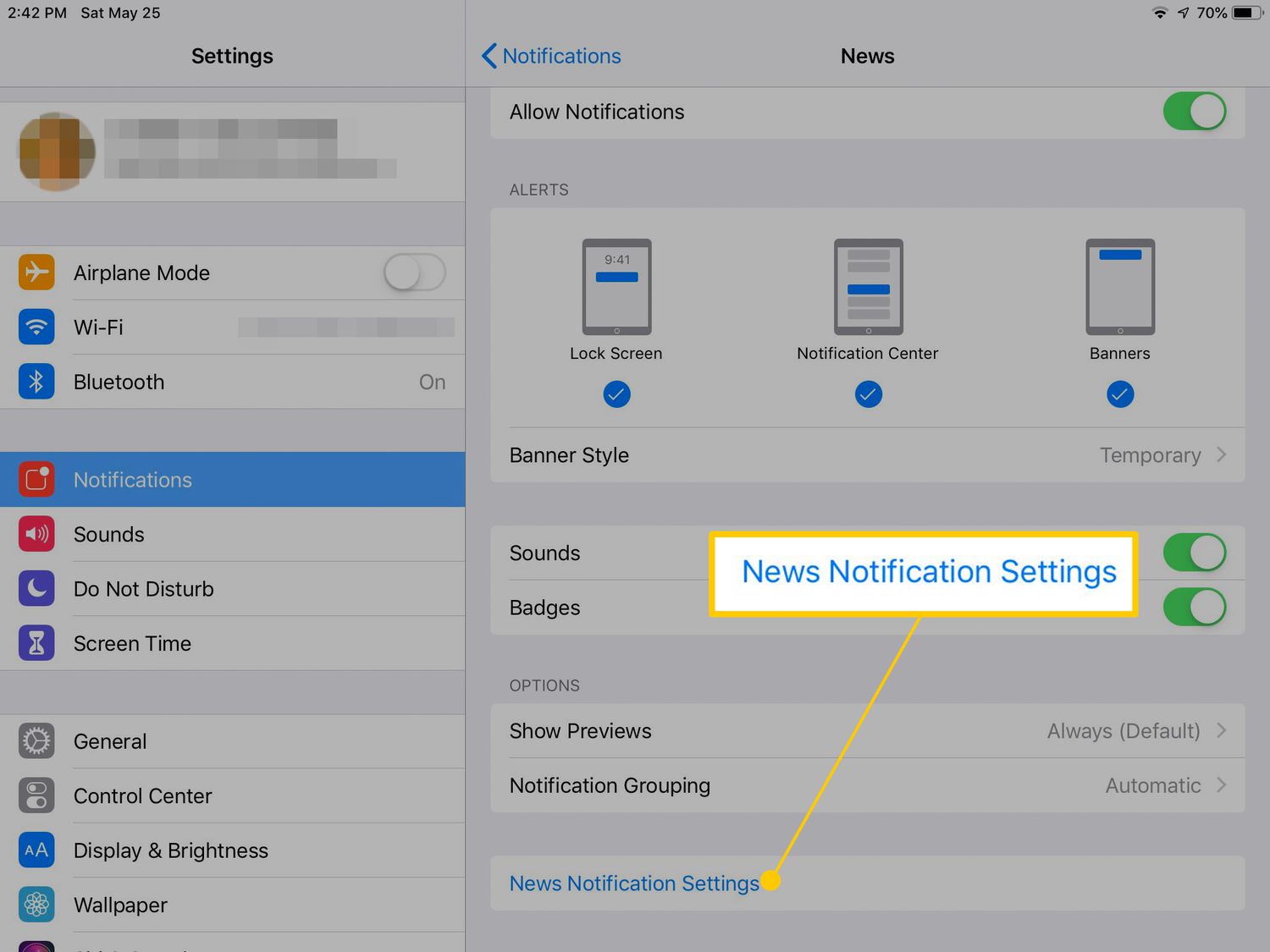Go back to Notifications list

coord(552,56)
